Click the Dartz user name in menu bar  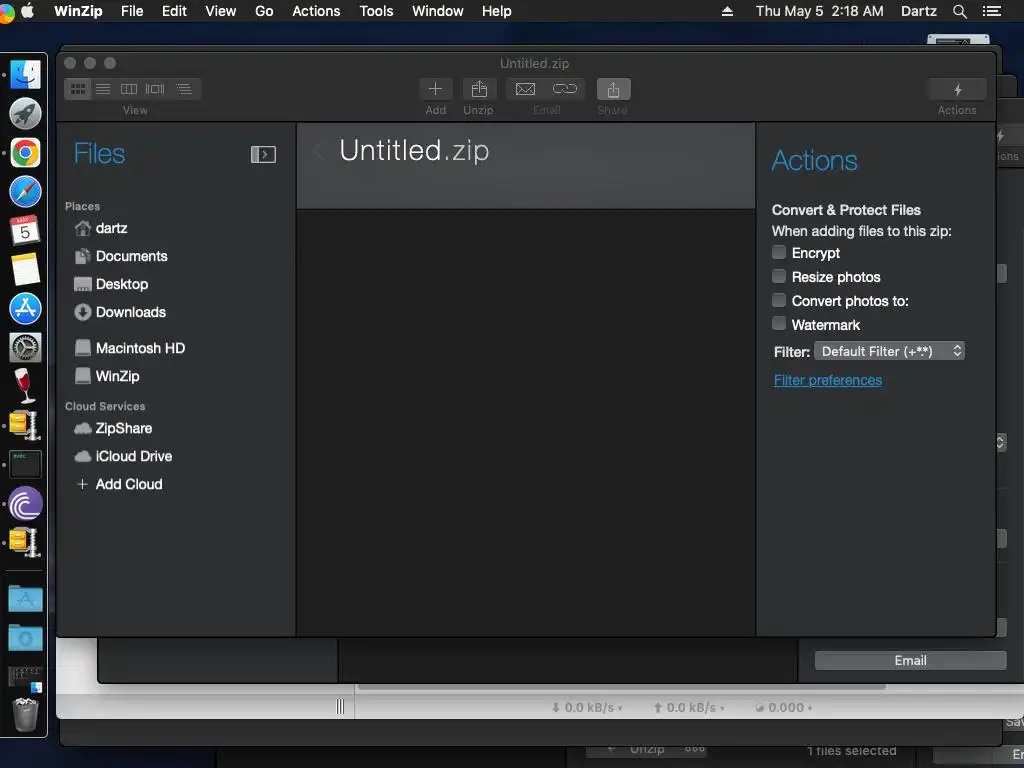(x=918, y=11)
